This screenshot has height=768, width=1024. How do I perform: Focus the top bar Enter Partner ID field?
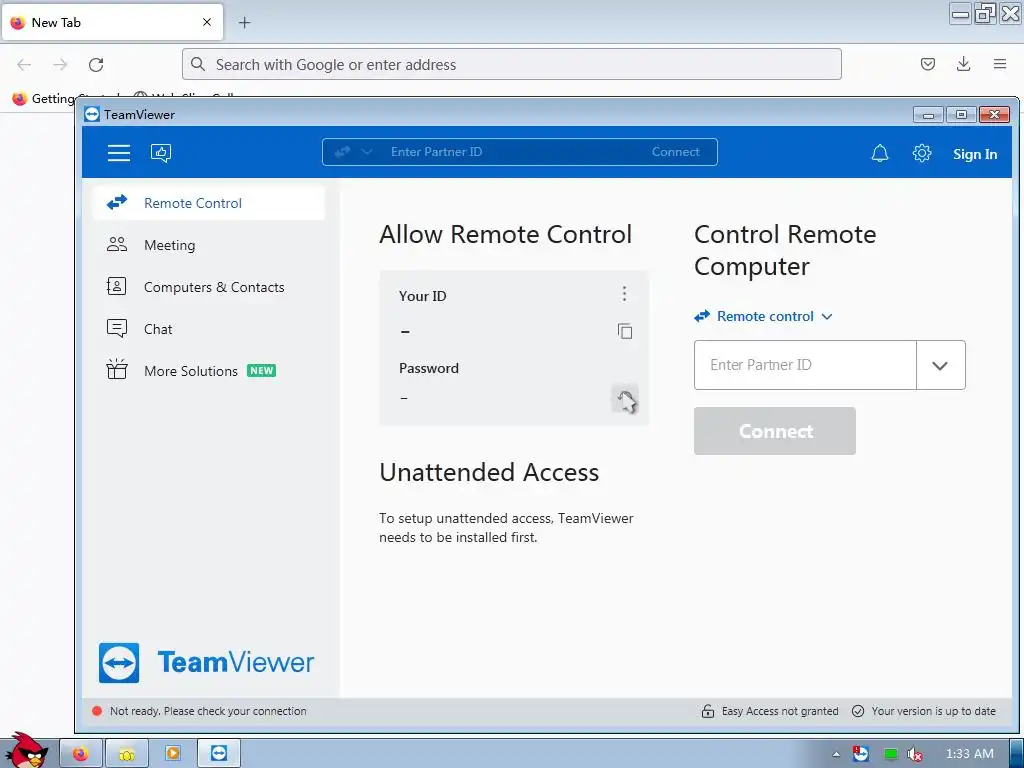point(509,152)
